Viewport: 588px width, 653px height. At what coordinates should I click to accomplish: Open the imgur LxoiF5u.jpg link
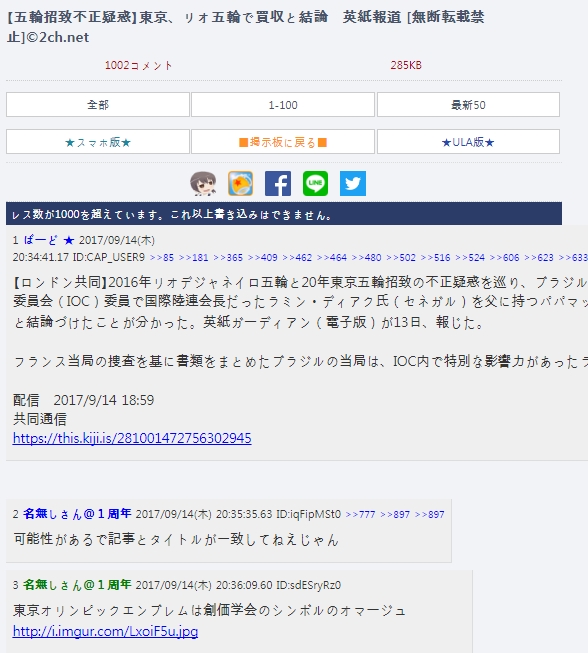[x=105, y=631]
